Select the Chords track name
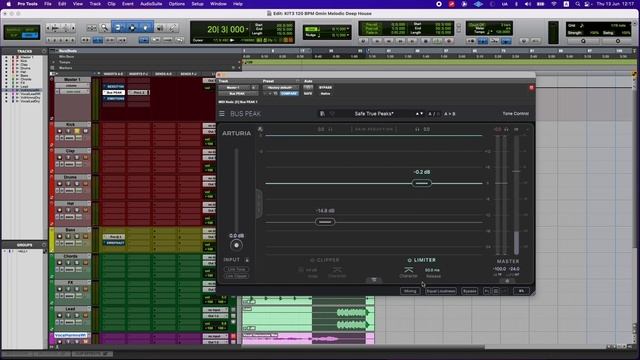The image size is (640, 360). [x=71, y=256]
